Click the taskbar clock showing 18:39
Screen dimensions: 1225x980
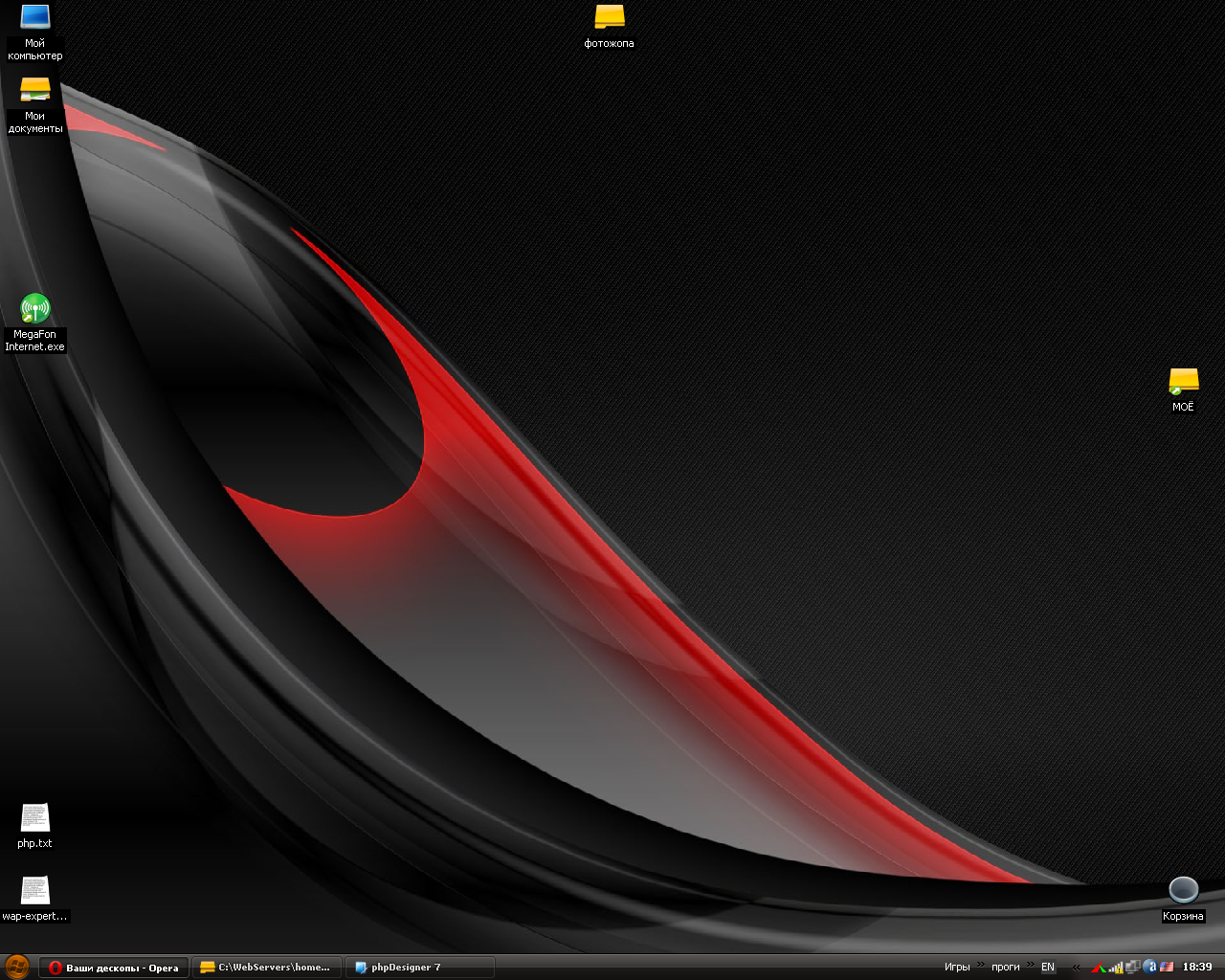click(x=1197, y=968)
